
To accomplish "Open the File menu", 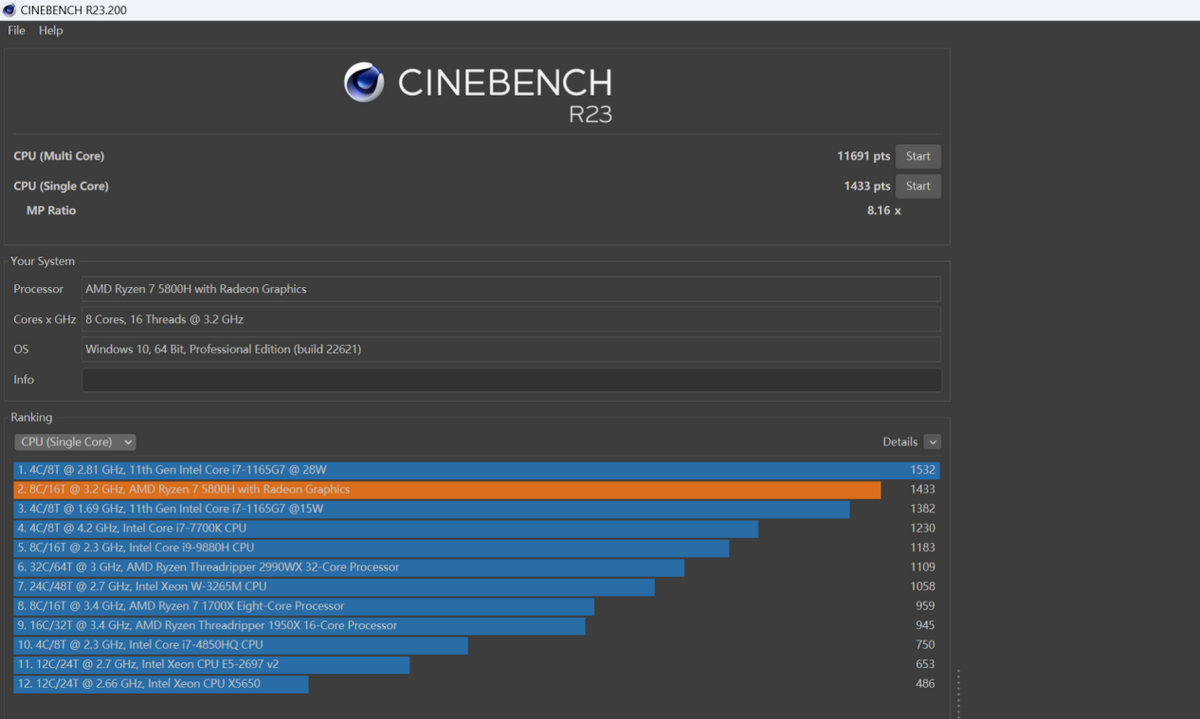I will 16,31.
